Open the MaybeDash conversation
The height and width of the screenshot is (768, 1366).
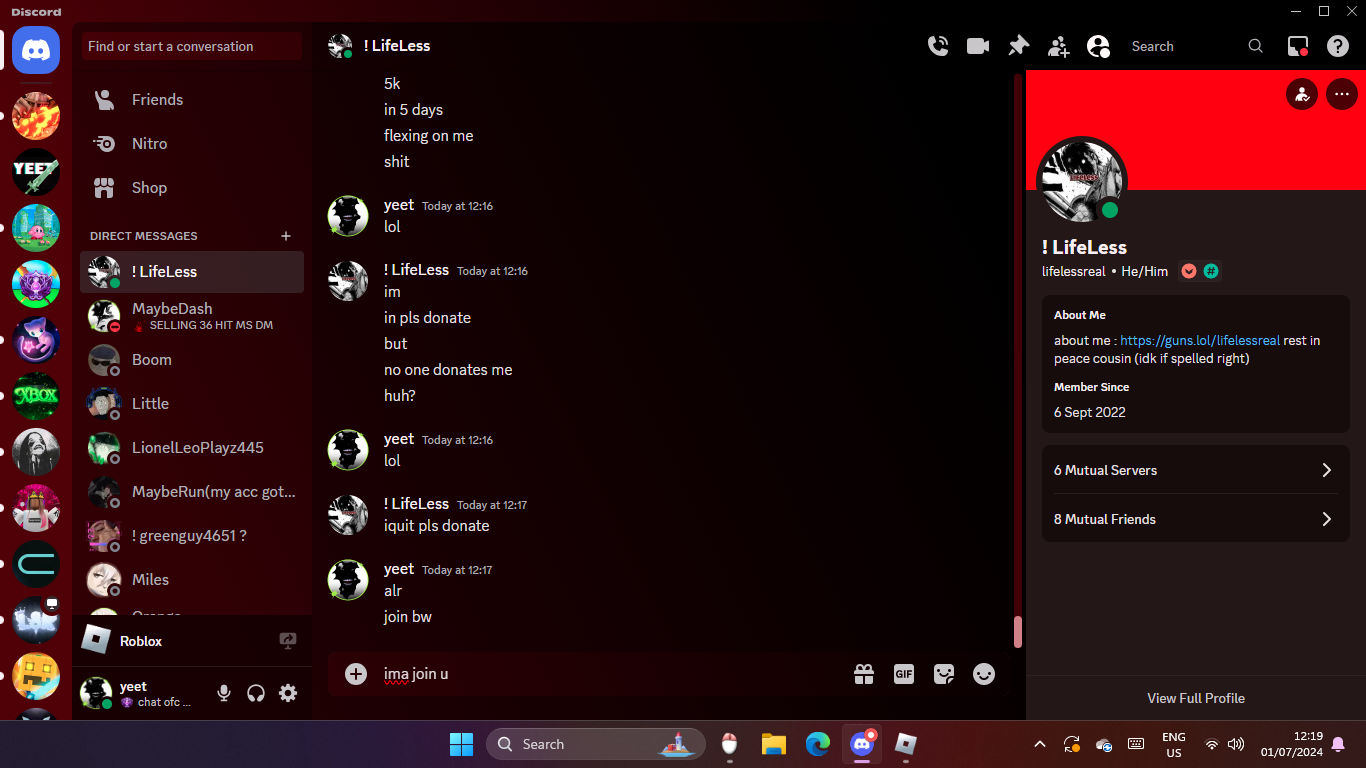click(192, 316)
